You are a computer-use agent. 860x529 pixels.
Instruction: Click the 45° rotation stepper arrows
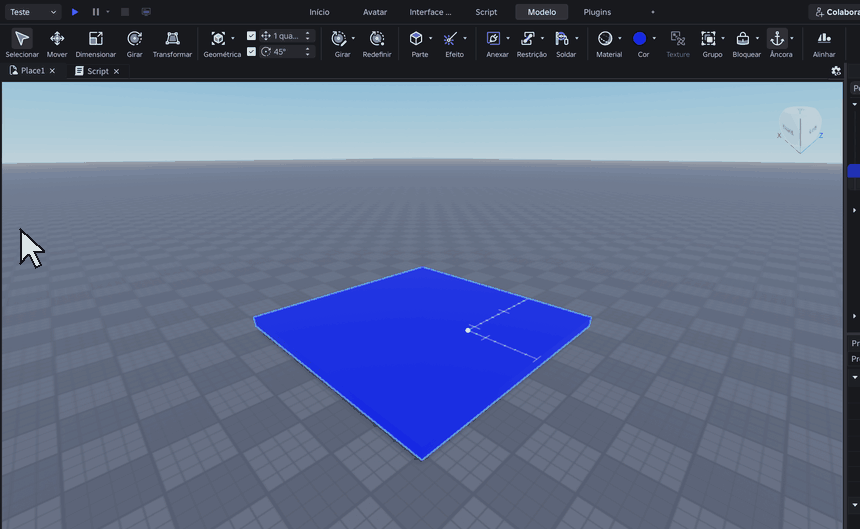point(308,52)
